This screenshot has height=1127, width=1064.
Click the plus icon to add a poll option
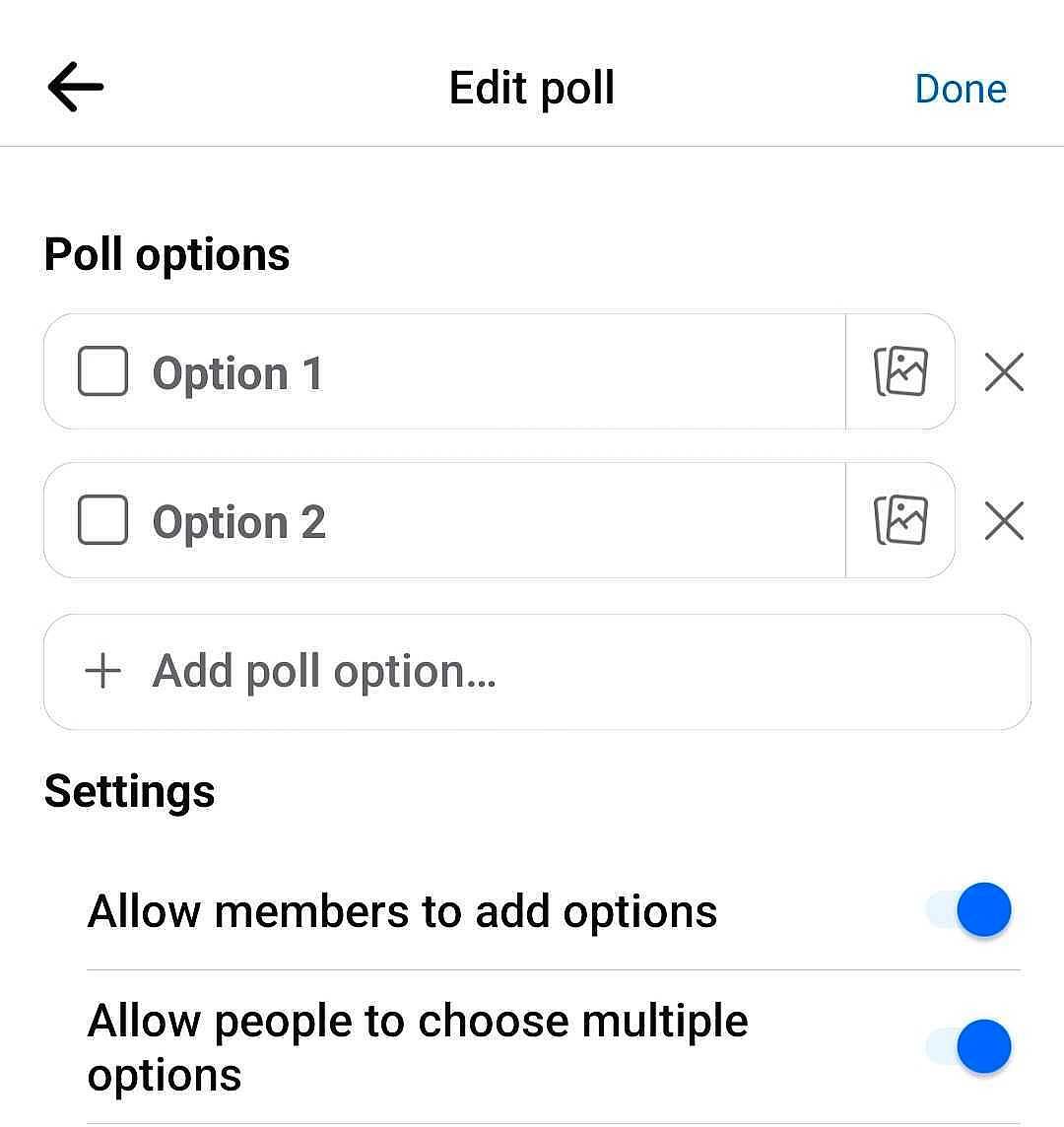click(x=101, y=671)
